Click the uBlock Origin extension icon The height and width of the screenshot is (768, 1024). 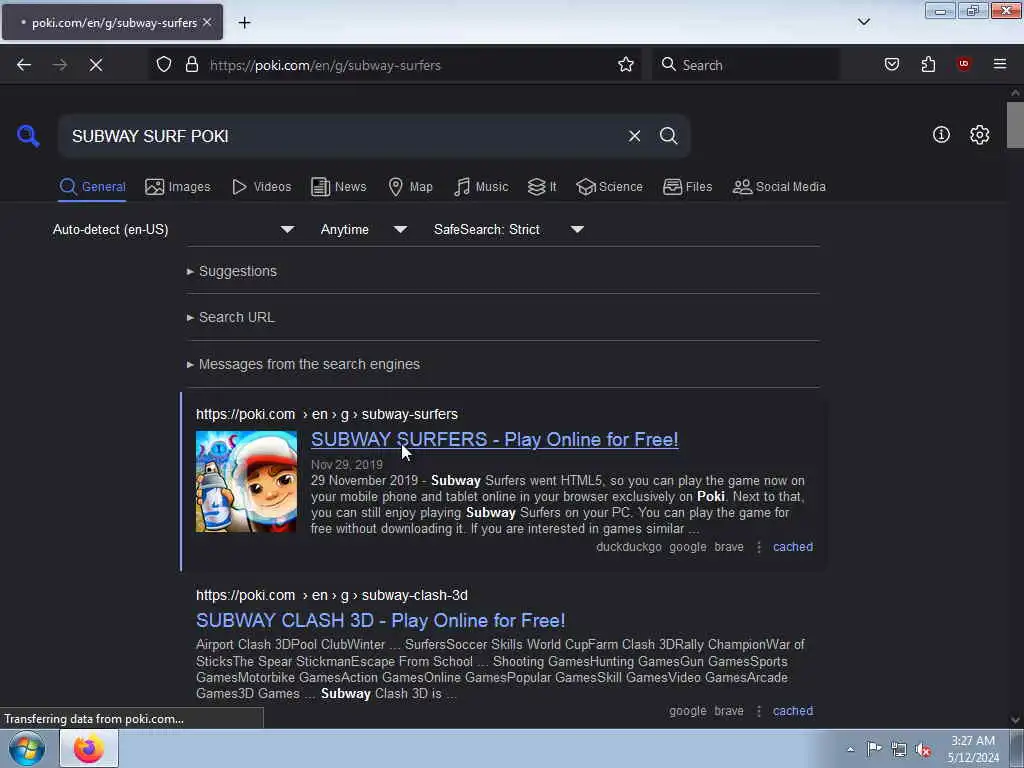(x=963, y=64)
